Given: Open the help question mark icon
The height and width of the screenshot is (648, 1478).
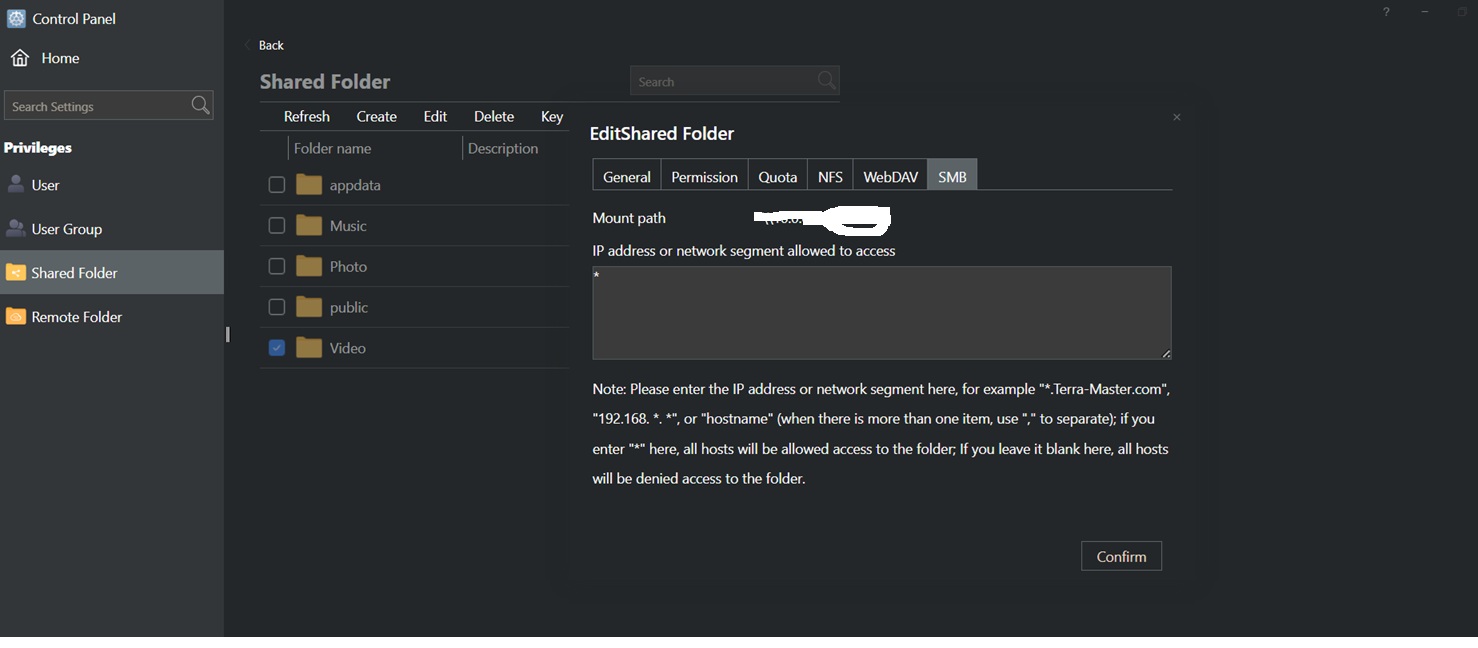Looking at the screenshot, I should (x=1386, y=12).
